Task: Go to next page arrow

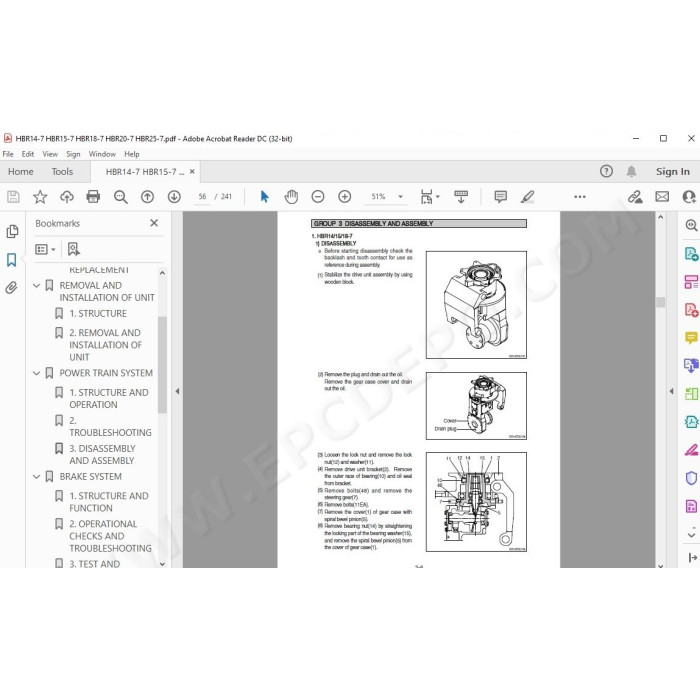Action: [174, 196]
